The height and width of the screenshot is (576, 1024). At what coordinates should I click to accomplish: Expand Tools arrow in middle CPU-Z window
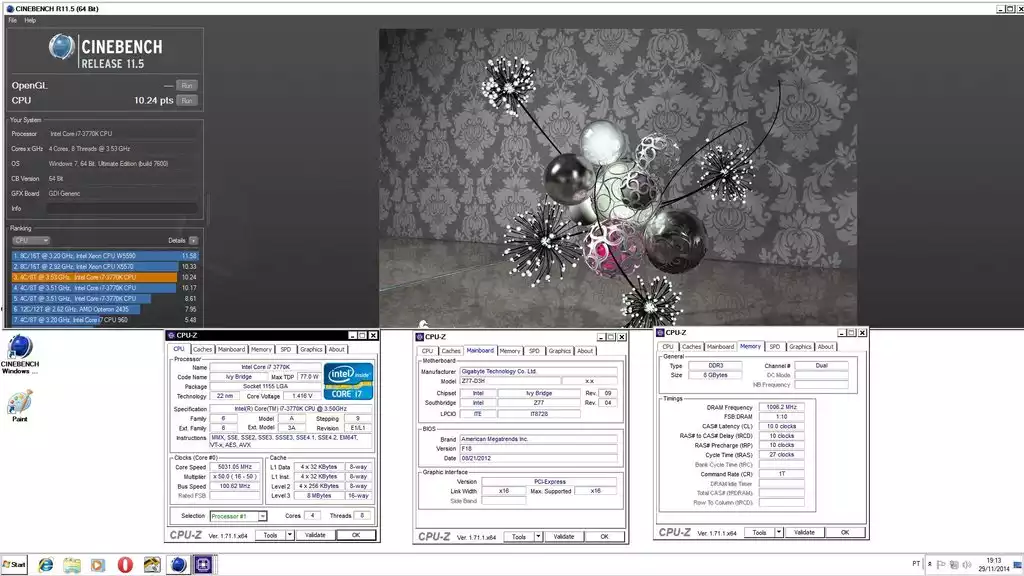point(538,537)
